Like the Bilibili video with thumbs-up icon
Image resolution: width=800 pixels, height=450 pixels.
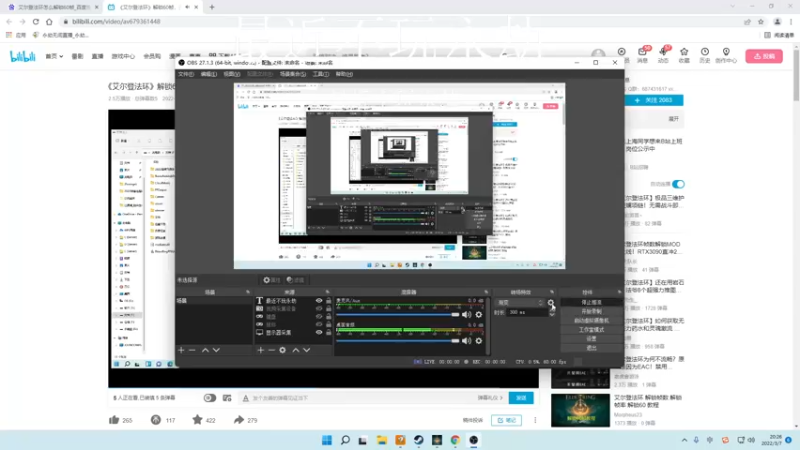(114, 420)
